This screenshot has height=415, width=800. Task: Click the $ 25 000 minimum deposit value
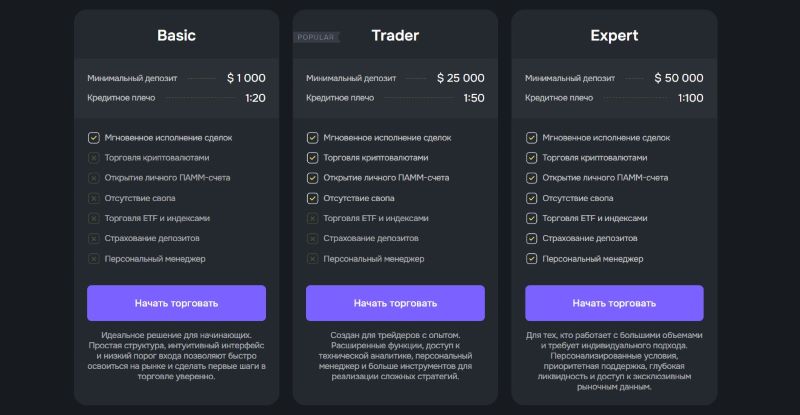[461, 78]
